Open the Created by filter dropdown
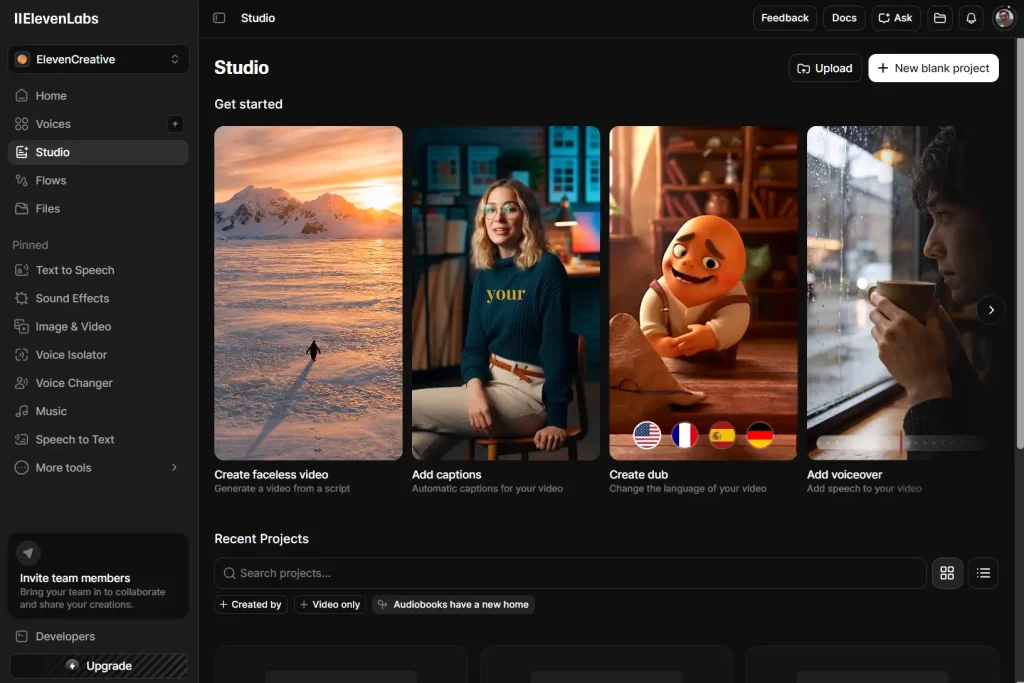The height and width of the screenshot is (683, 1024). 251,605
